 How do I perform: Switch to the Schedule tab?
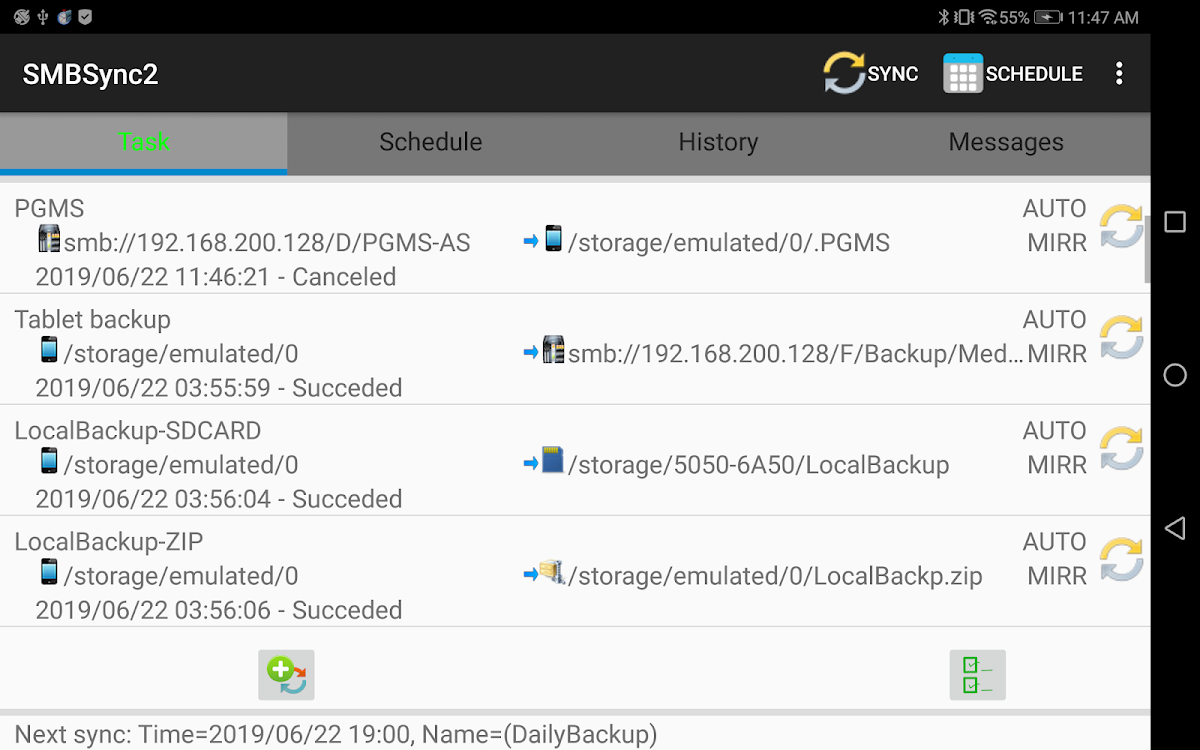431,142
